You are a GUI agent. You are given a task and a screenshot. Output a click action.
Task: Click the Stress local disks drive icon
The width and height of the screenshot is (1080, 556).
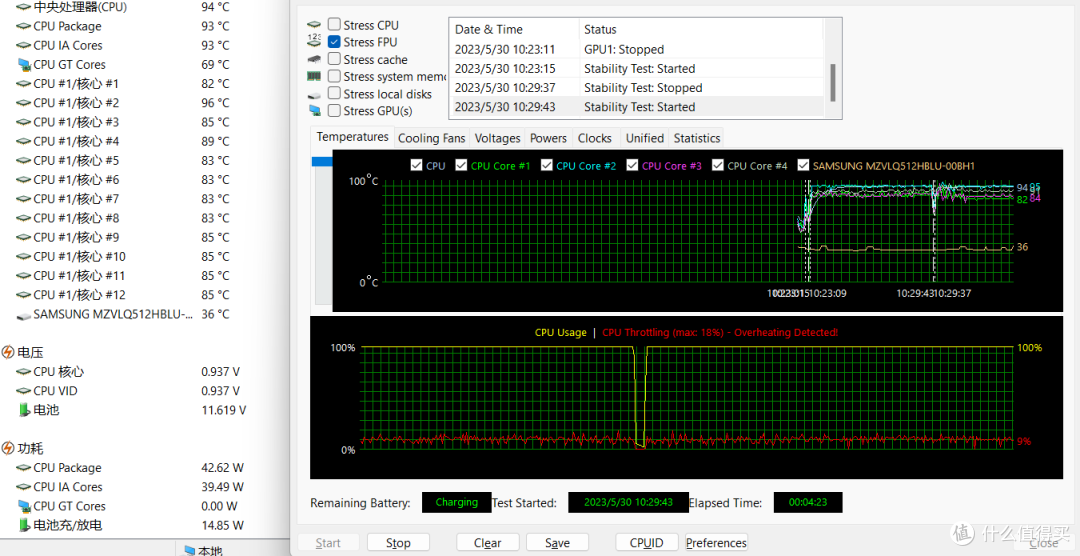tap(314, 94)
